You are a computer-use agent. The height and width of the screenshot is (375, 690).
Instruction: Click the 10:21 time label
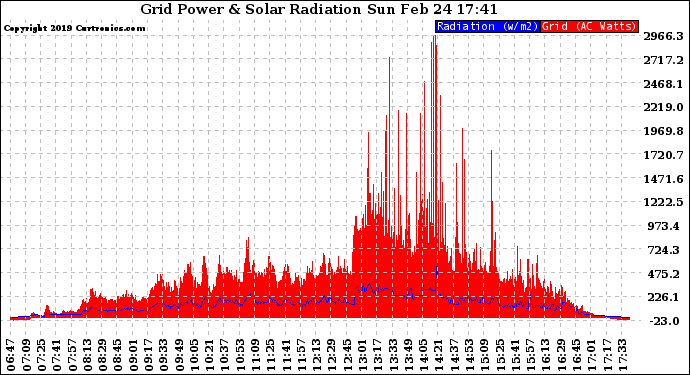[x=209, y=355]
